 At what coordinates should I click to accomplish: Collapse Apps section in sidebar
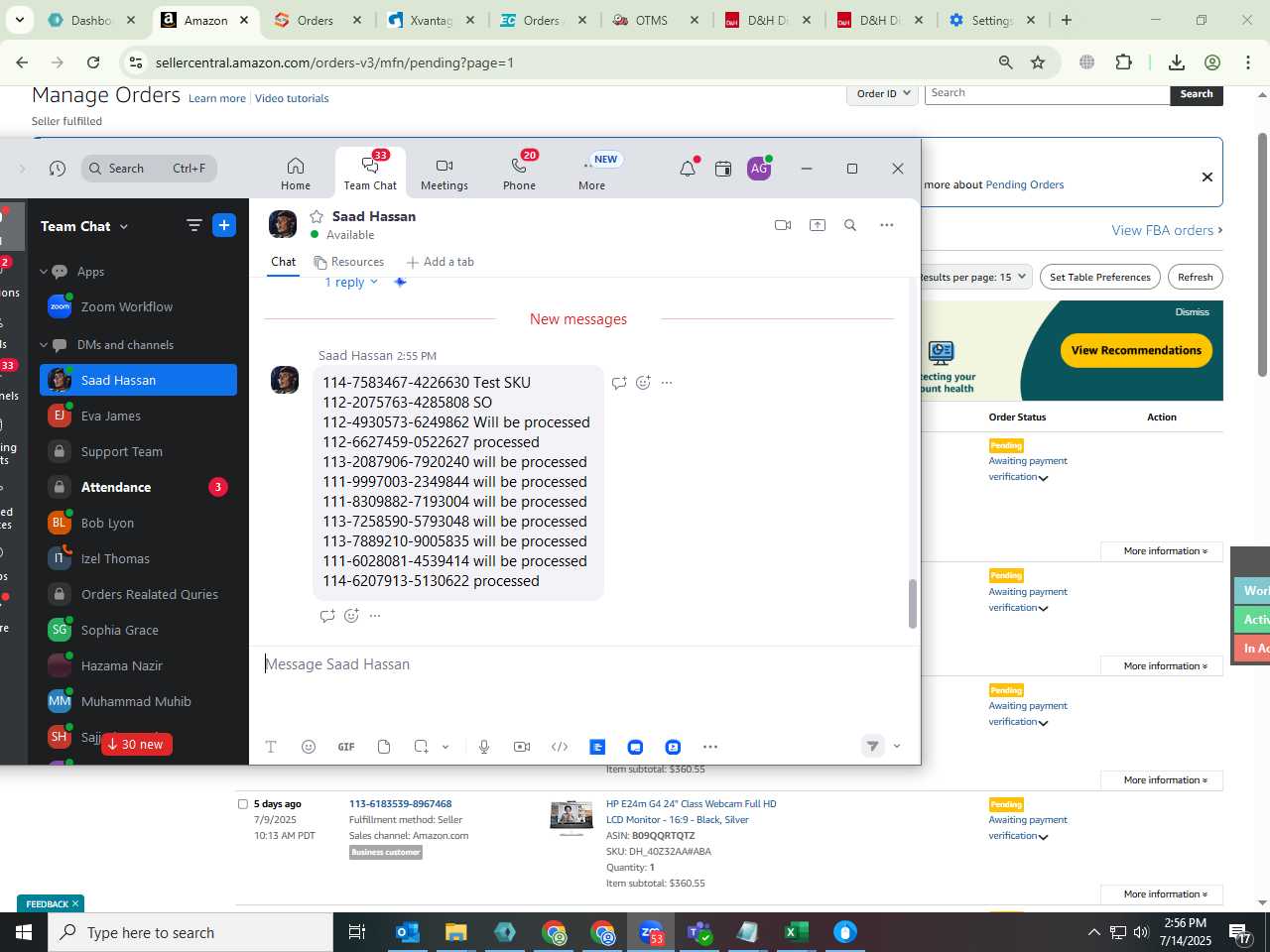click(44, 272)
